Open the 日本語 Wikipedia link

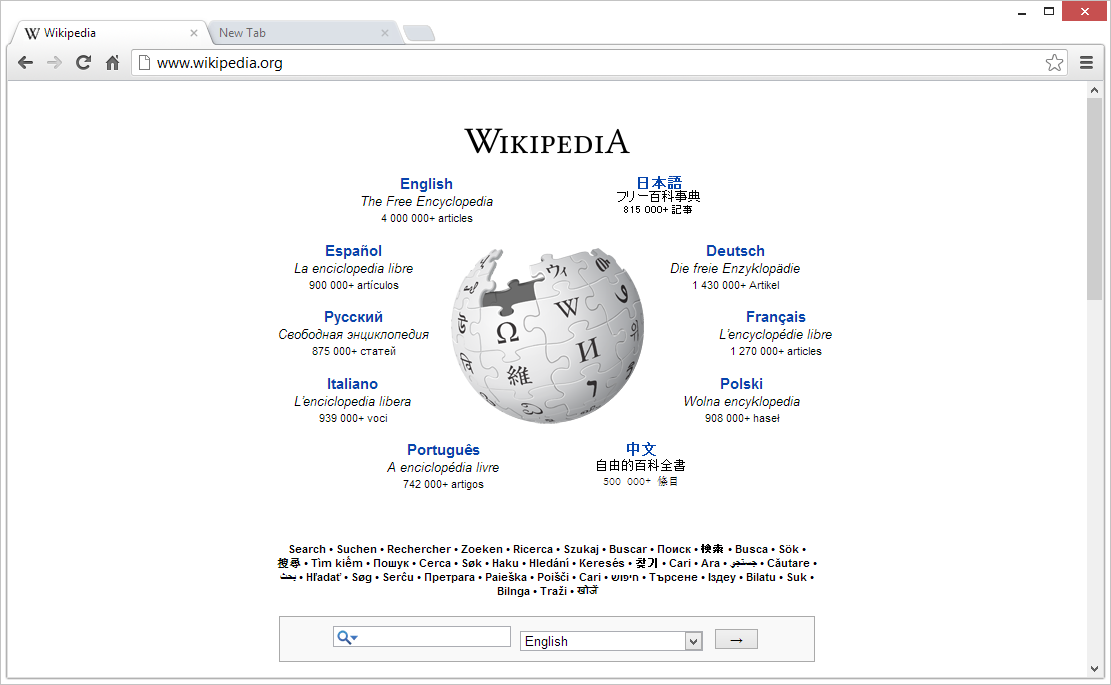point(658,182)
